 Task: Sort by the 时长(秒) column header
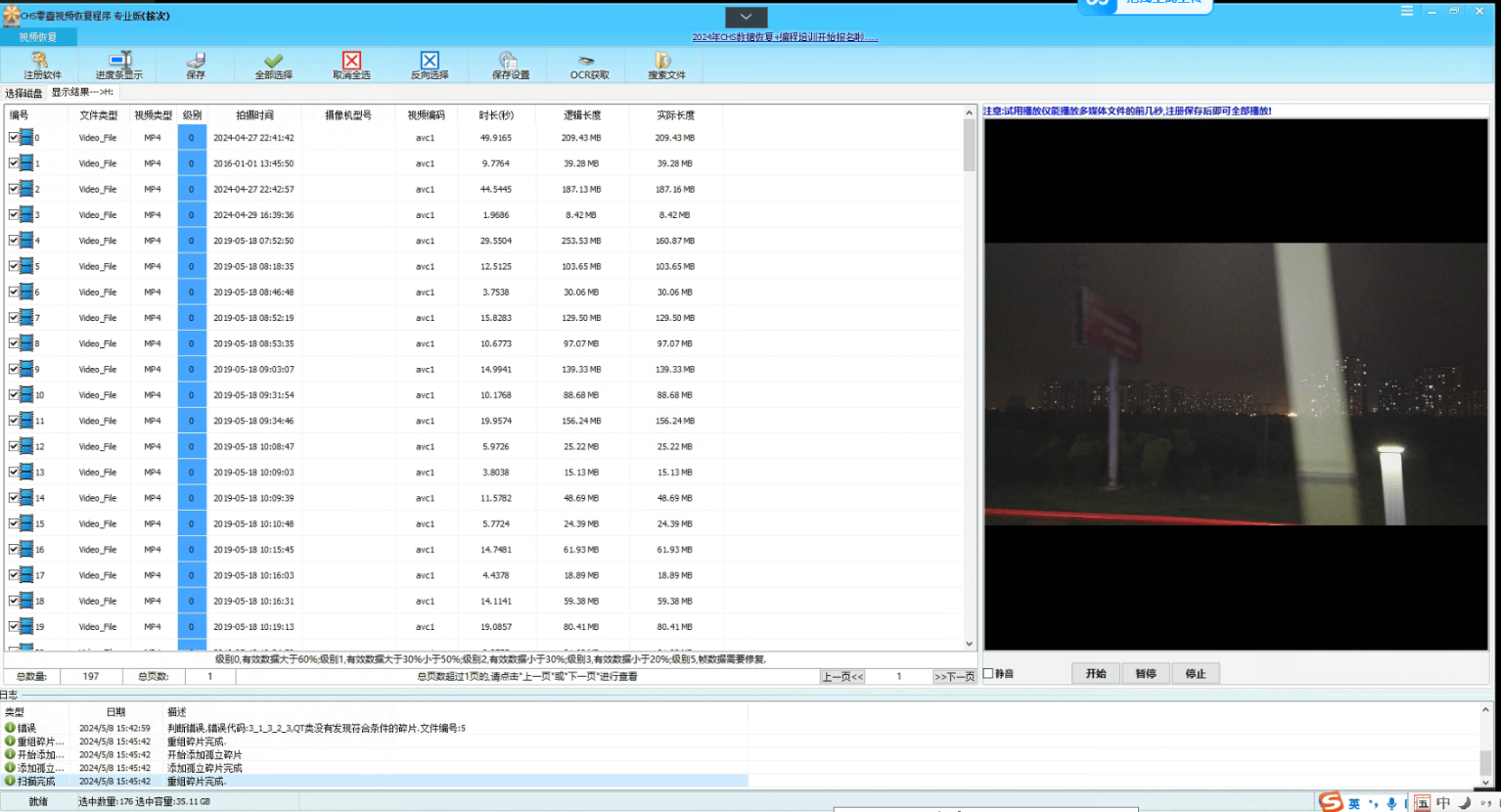click(496, 115)
